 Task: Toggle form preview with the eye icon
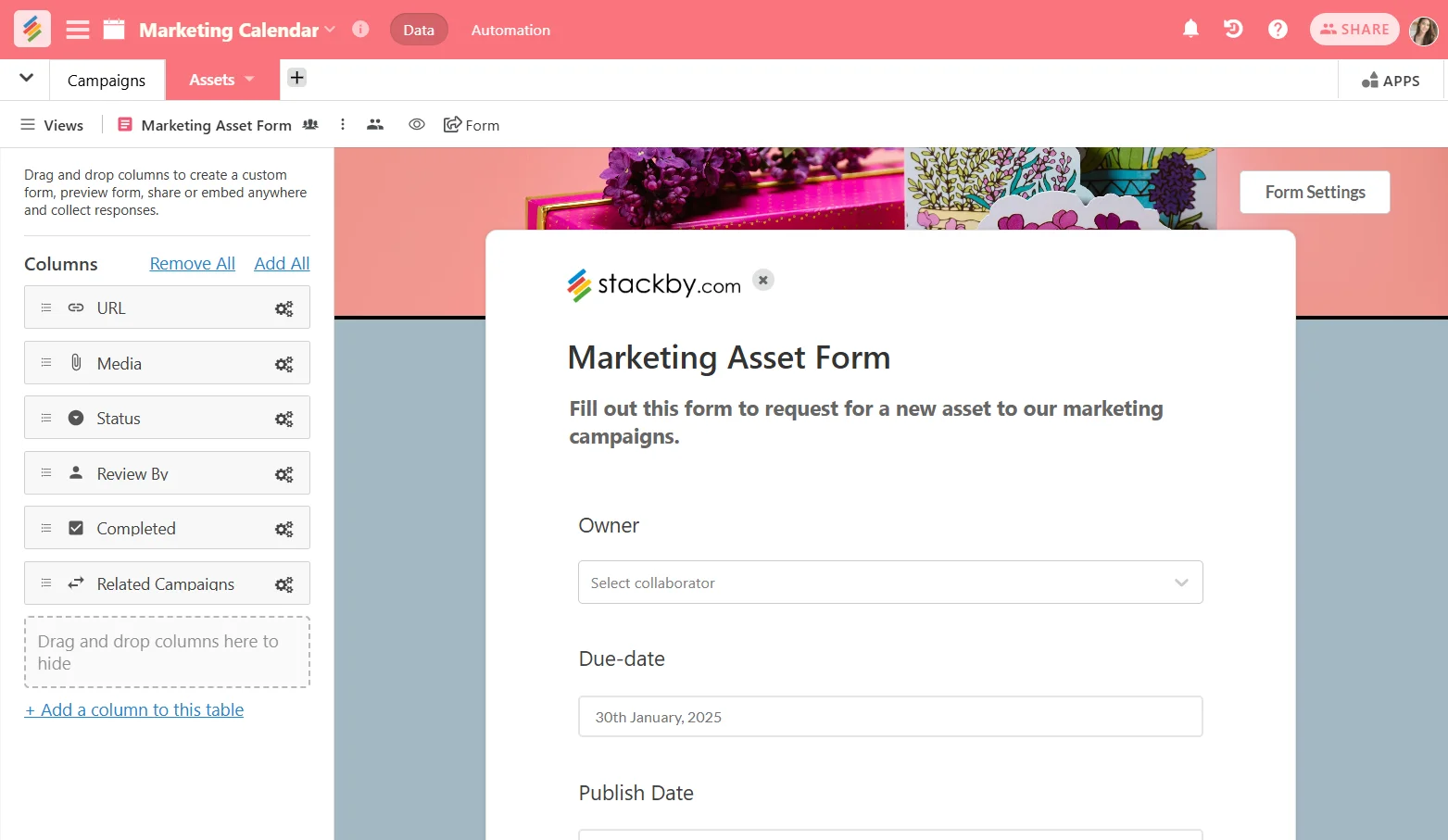pyautogui.click(x=416, y=123)
